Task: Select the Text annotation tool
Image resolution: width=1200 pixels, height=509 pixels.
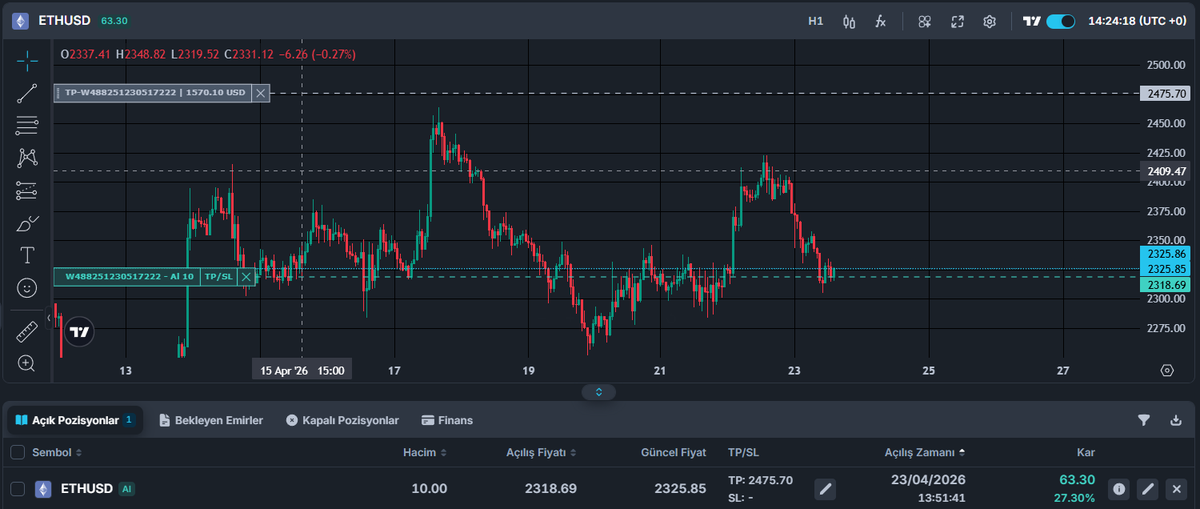Action: 27,255
